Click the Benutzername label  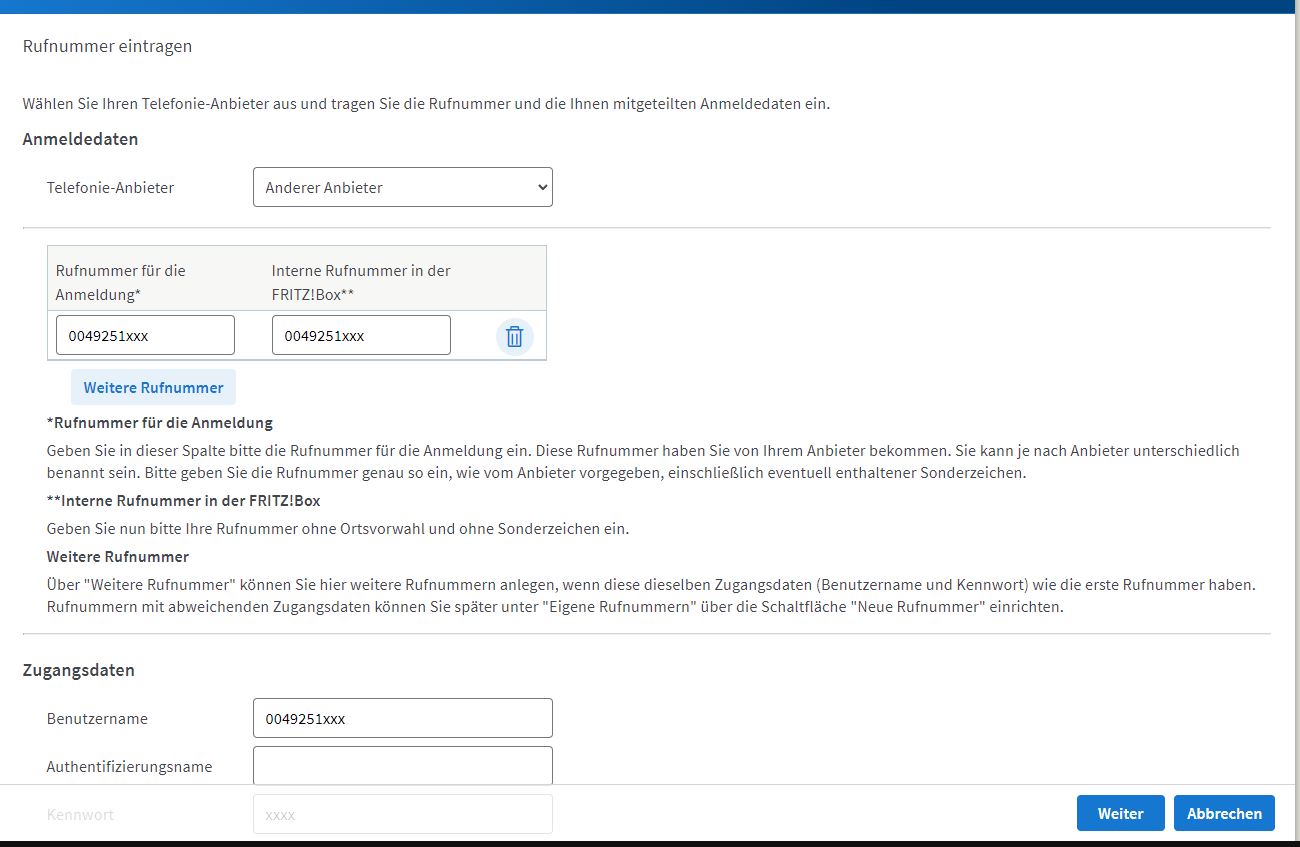click(x=97, y=718)
